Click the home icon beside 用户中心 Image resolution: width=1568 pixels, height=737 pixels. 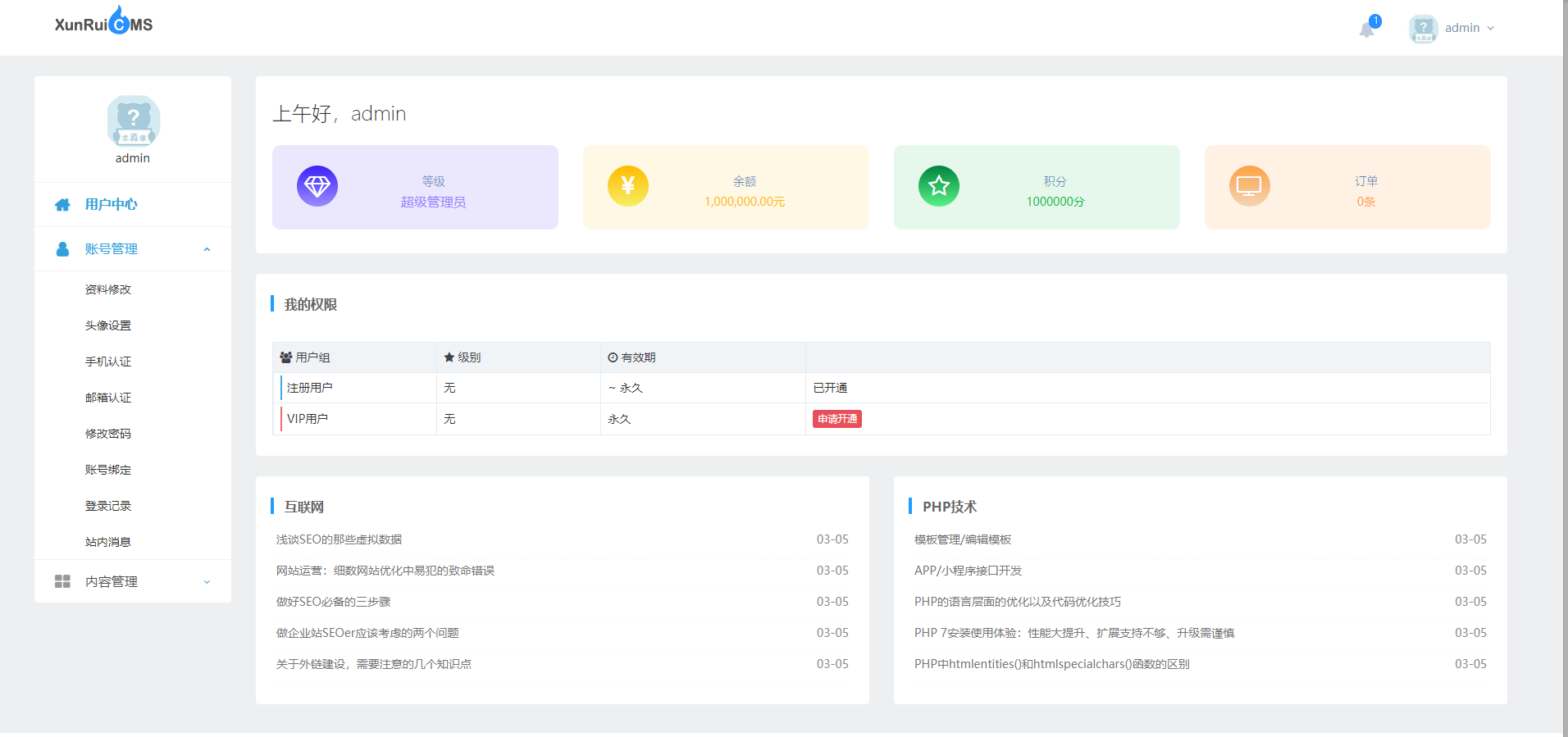tap(62, 204)
